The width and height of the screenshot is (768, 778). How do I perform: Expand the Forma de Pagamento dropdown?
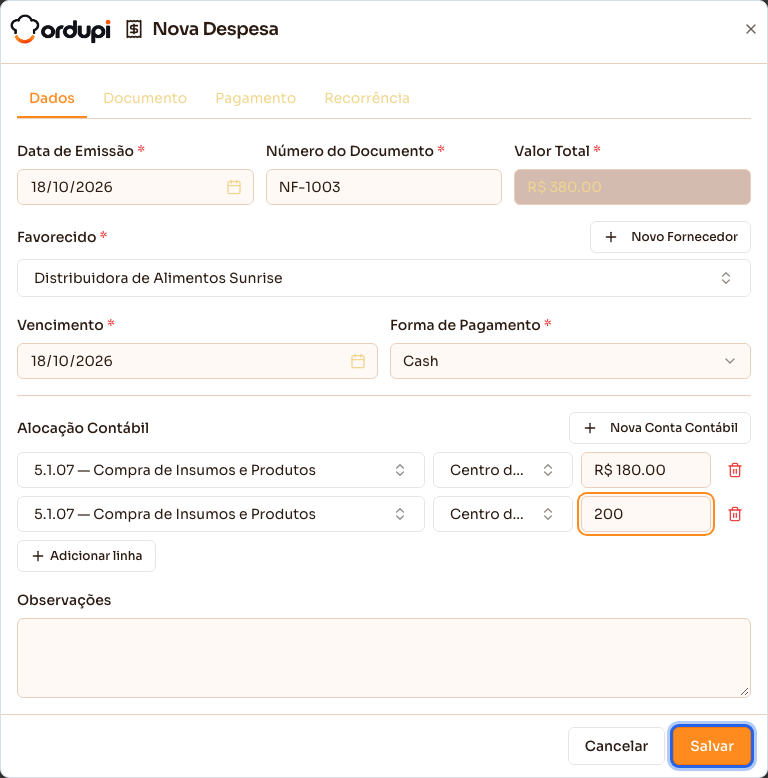570,361
